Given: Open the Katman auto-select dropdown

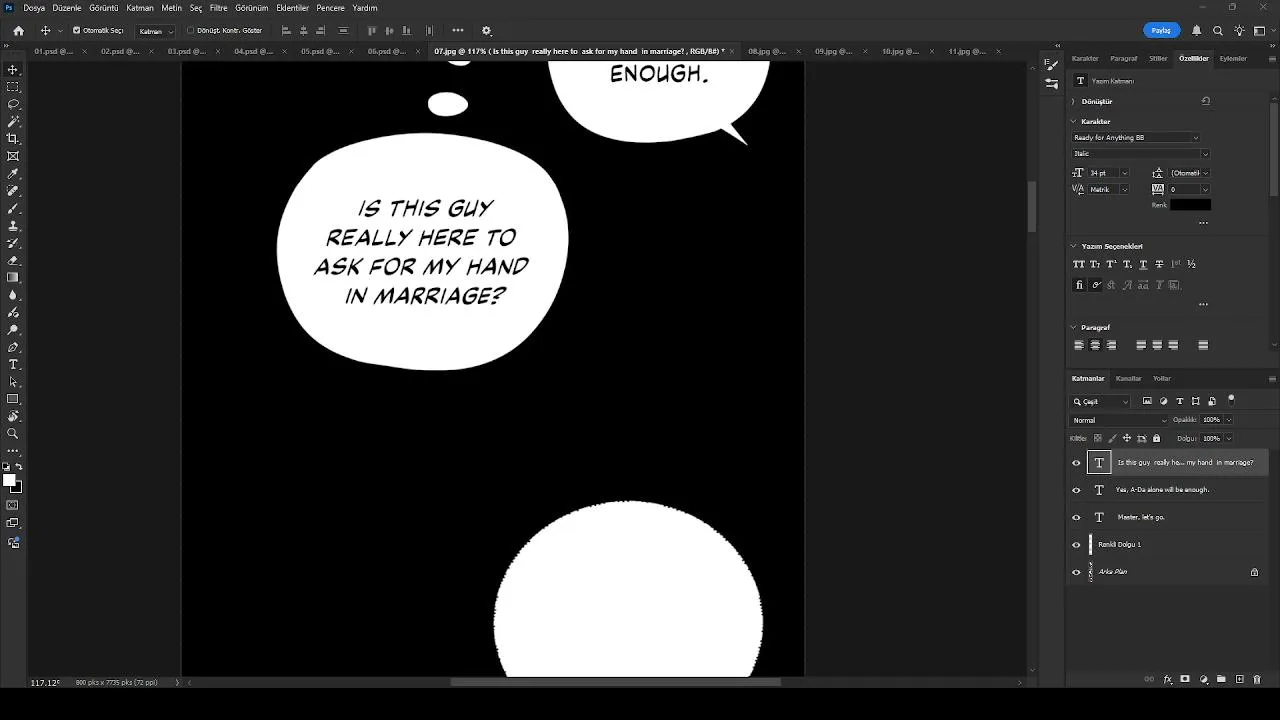Looking at the screenshot, I should pyautogui.click(x=156, y=31).
